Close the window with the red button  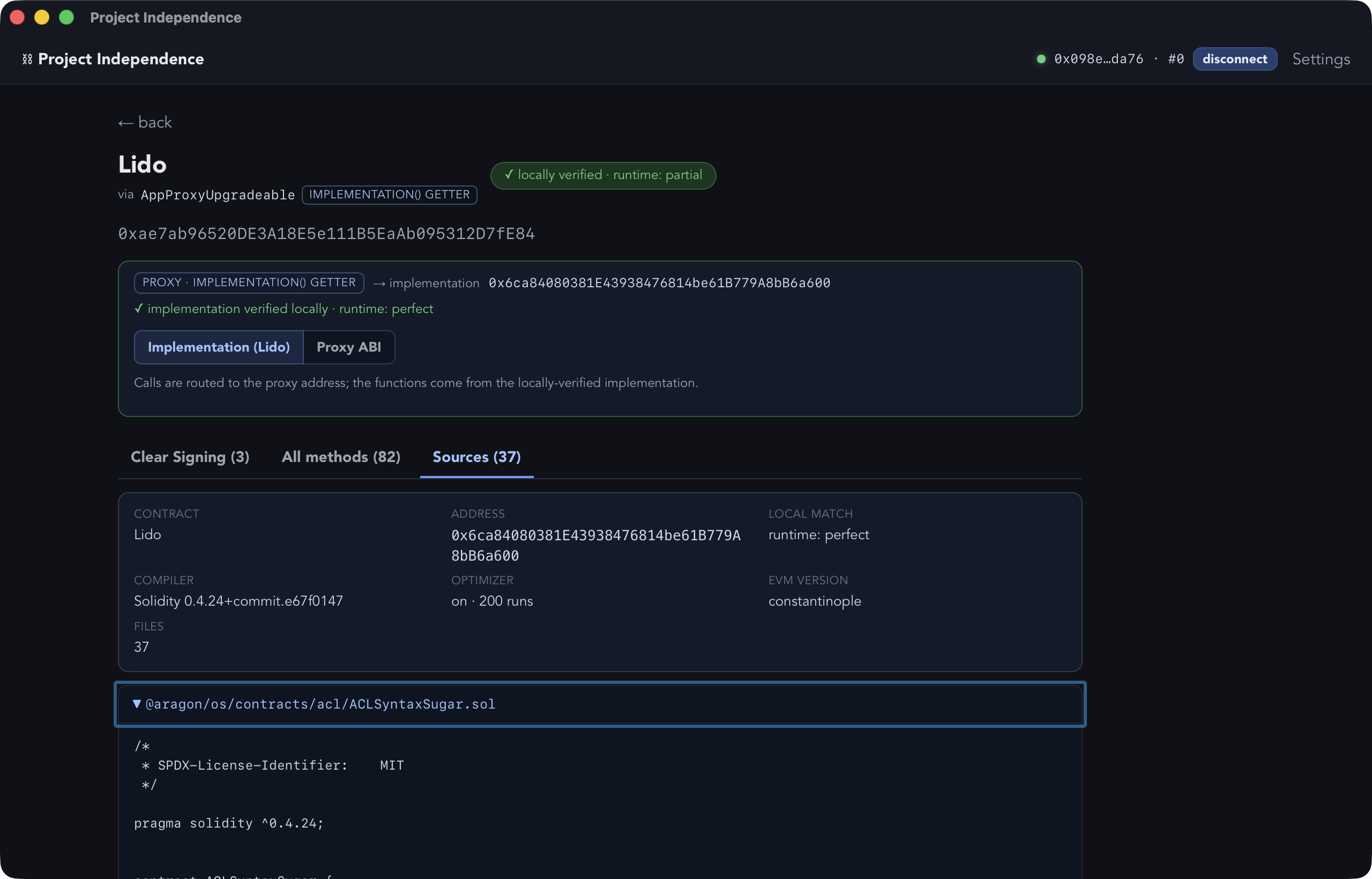click(x=17, y=17)
